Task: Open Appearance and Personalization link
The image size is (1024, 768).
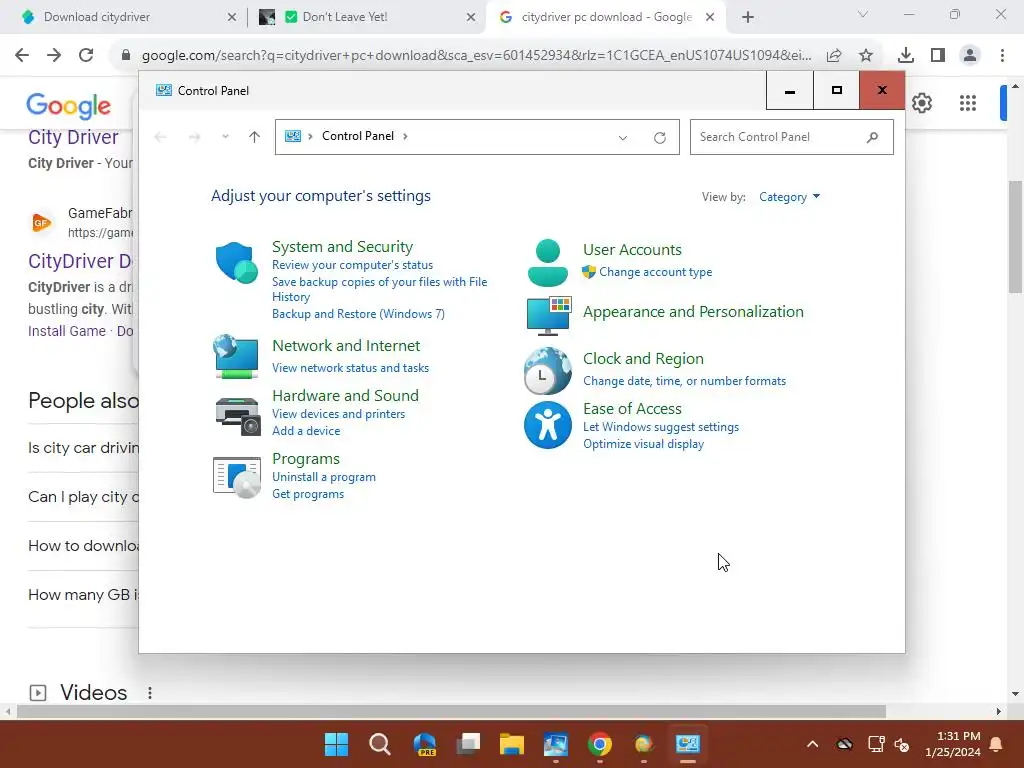Action: [693, 312]
